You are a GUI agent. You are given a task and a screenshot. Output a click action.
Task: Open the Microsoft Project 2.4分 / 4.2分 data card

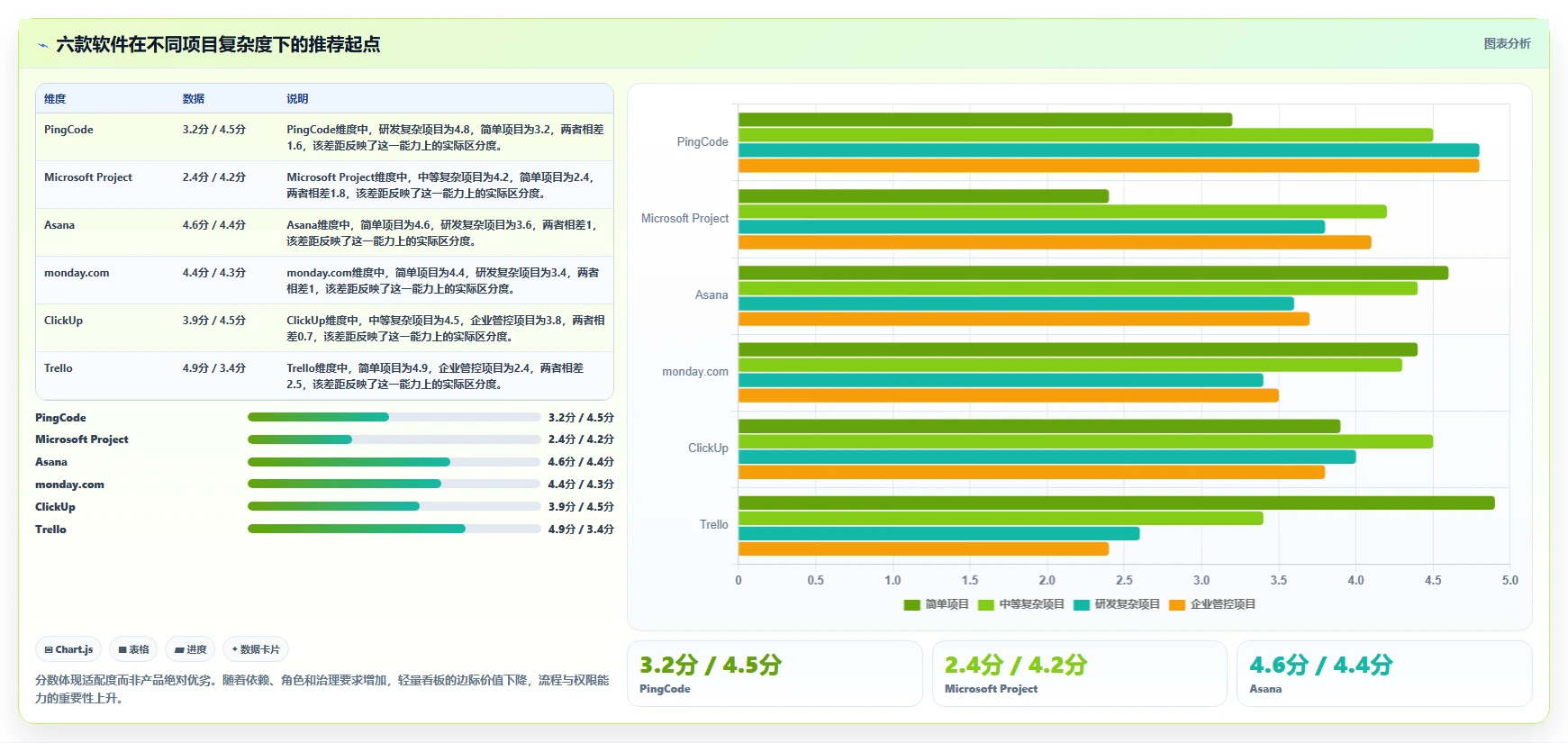click(1080, 674)
